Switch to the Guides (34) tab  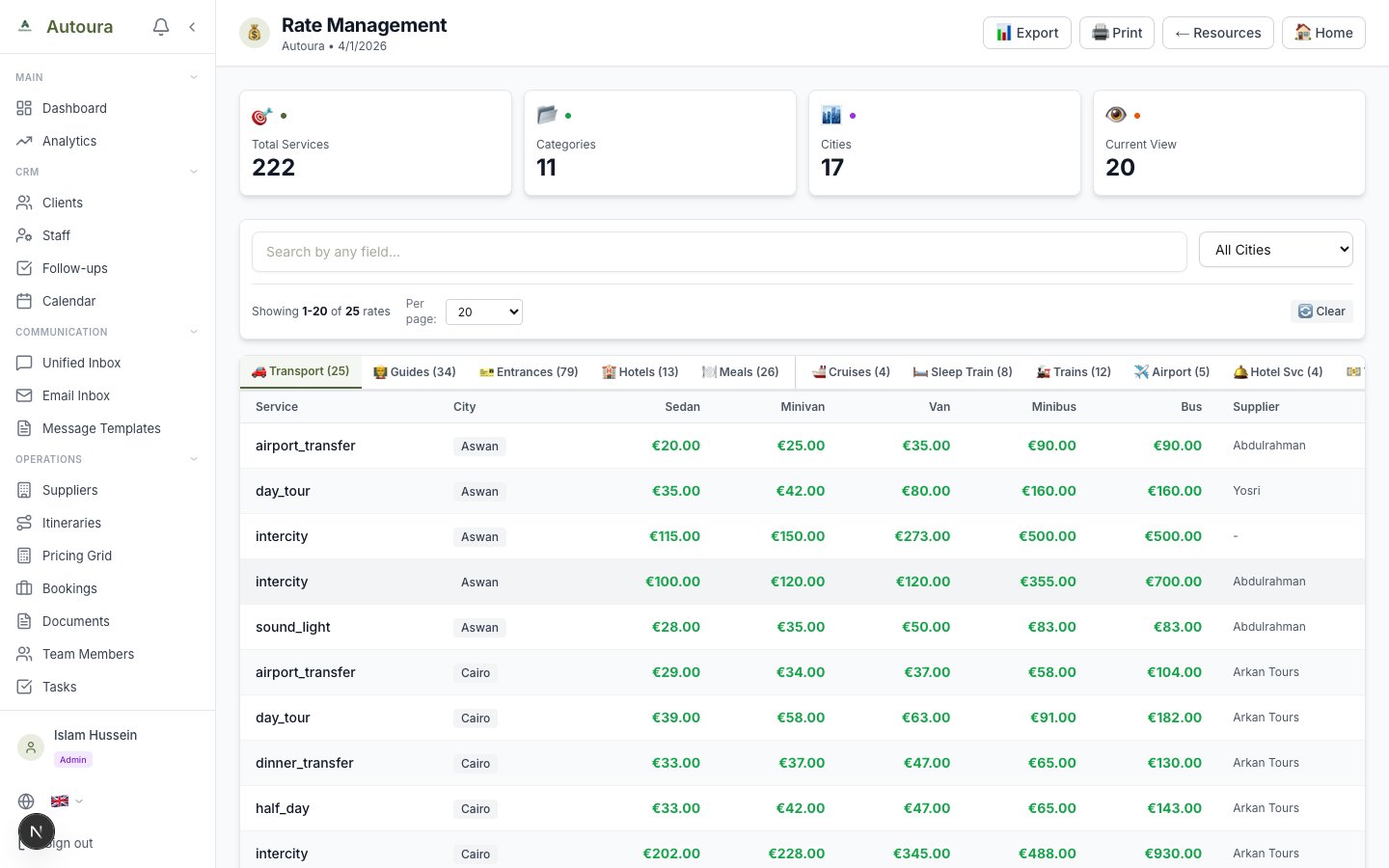(x=415, y=371)
